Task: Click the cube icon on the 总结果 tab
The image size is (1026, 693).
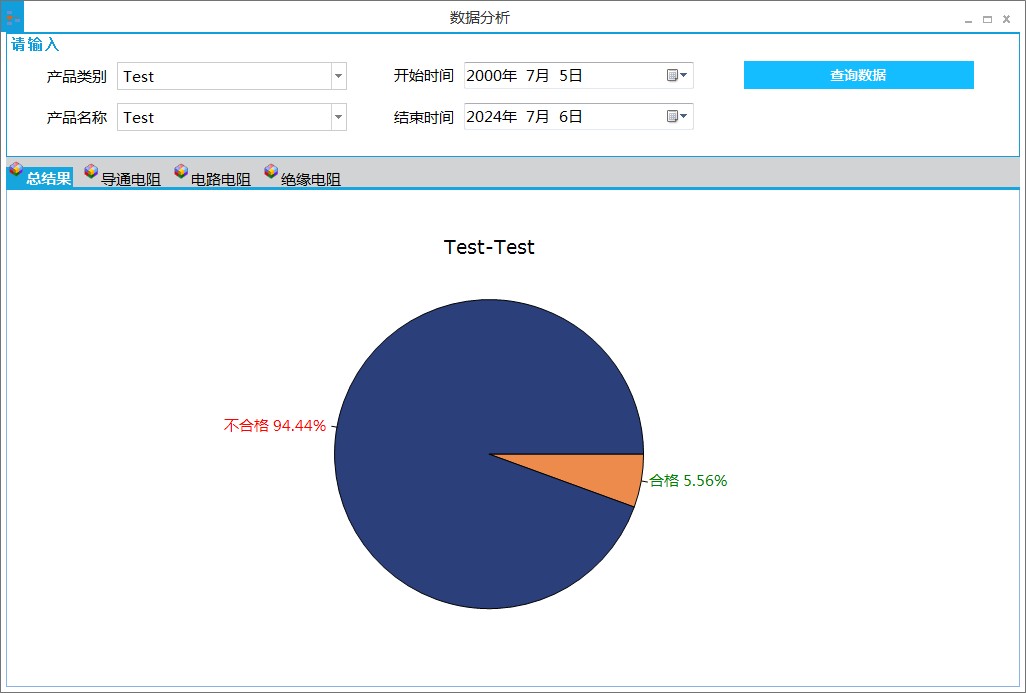Action: tap(15, 171)
